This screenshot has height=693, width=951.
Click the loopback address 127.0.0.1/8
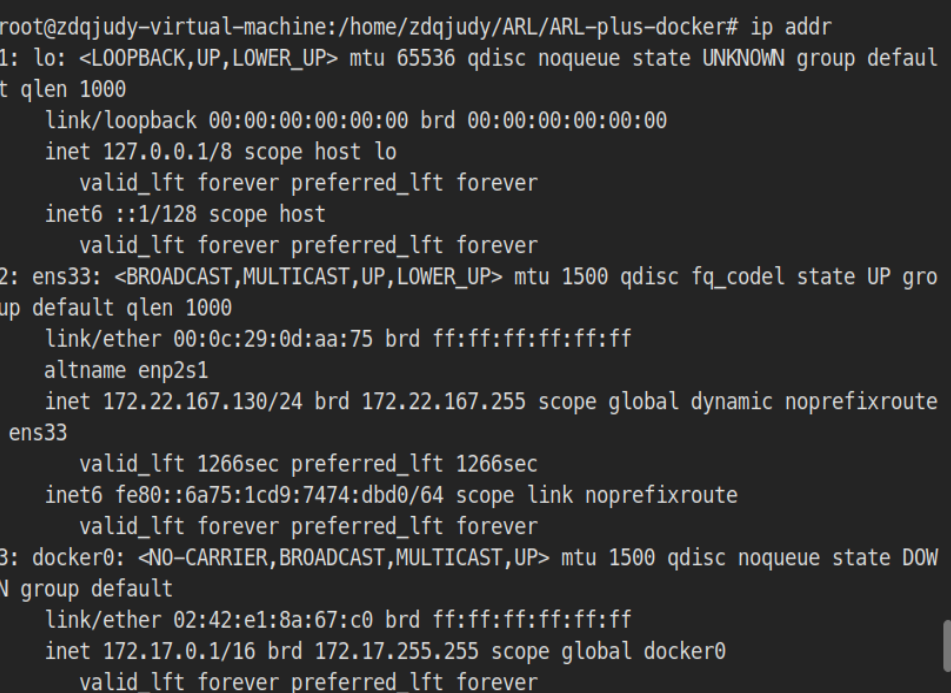click(x=167, y=152)
